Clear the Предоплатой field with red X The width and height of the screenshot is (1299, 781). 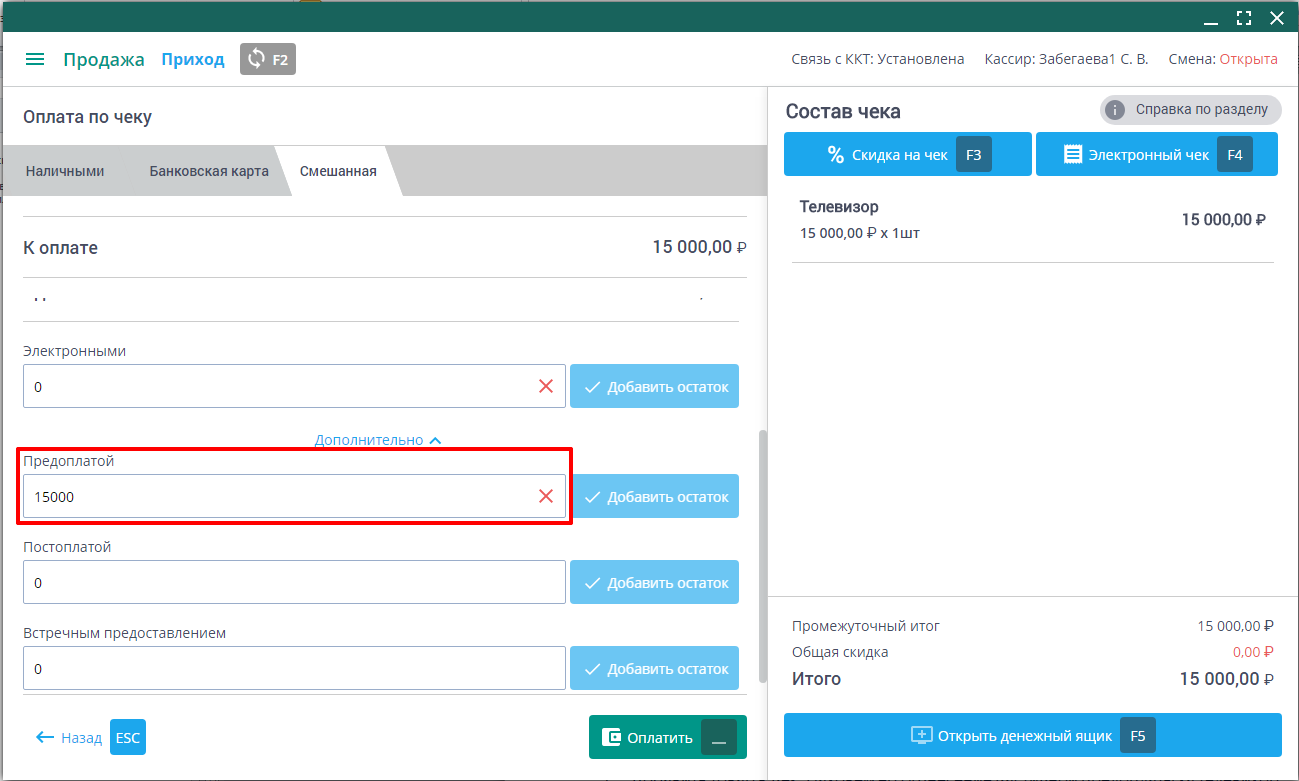pos(546,496)
